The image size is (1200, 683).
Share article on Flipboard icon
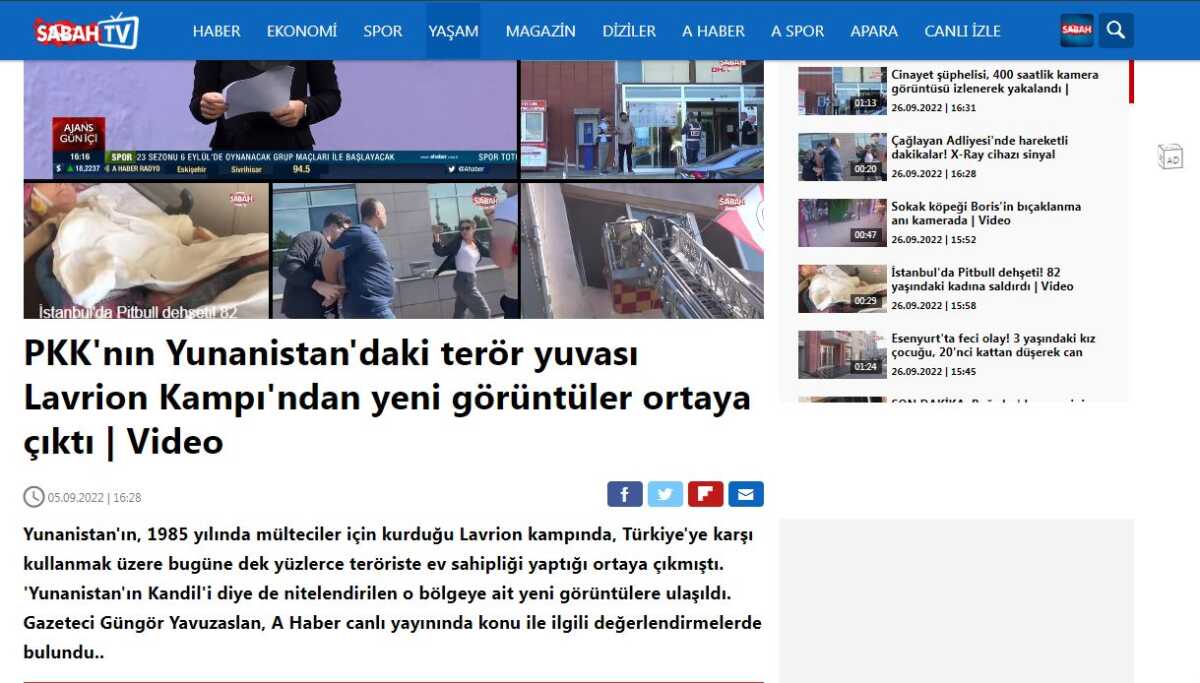tap(705, 494)
